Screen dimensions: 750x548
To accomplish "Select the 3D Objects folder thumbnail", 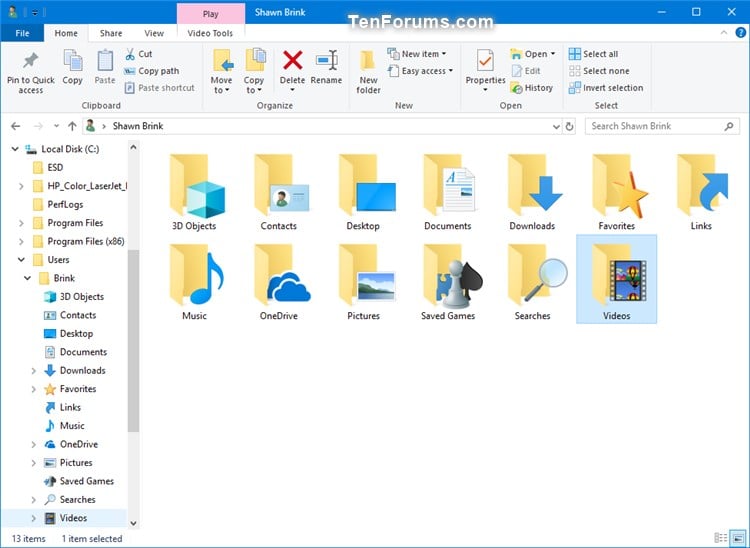I will click(197, 186).
